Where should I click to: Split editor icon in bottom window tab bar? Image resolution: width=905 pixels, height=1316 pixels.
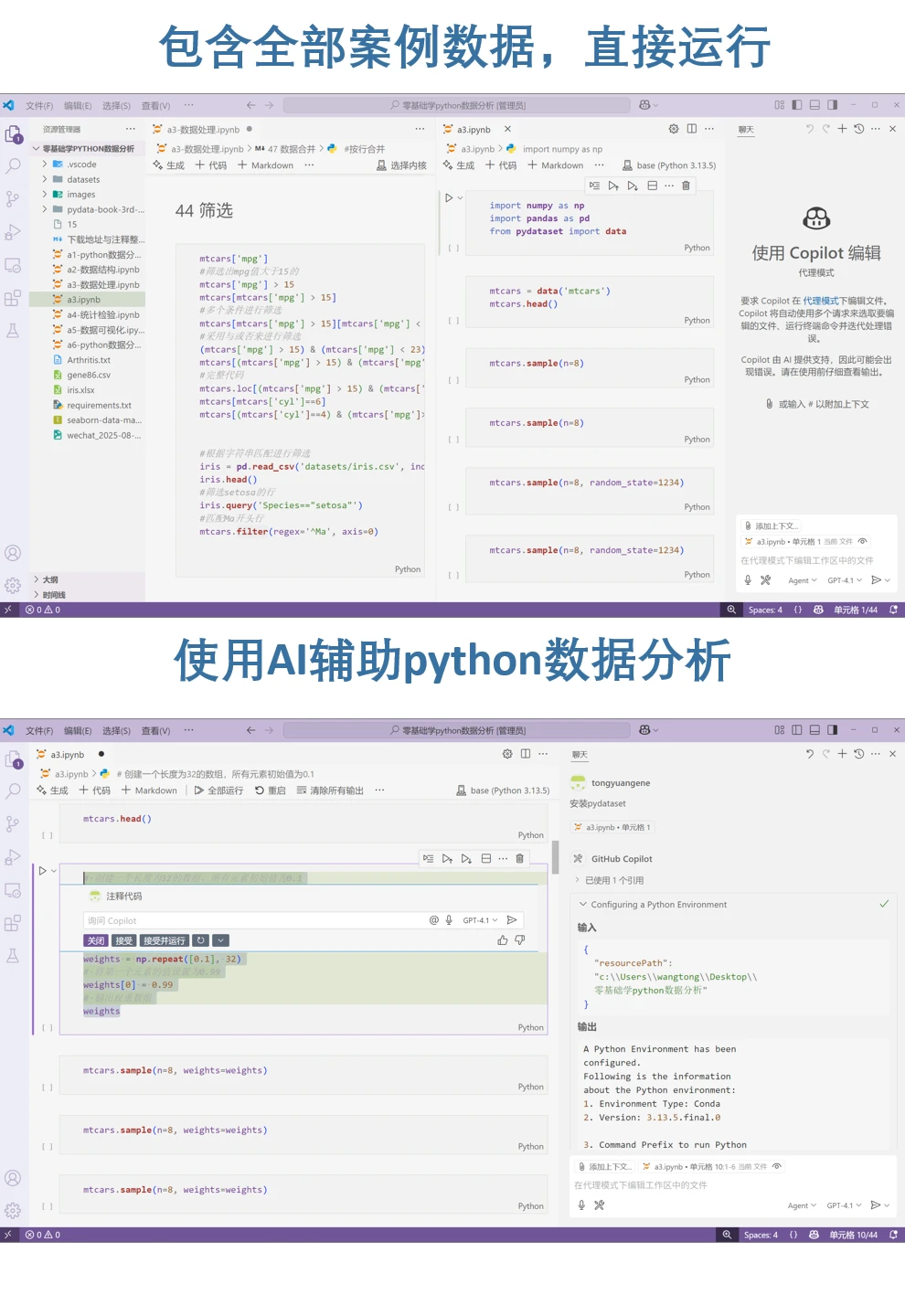[x=526, y=754]
